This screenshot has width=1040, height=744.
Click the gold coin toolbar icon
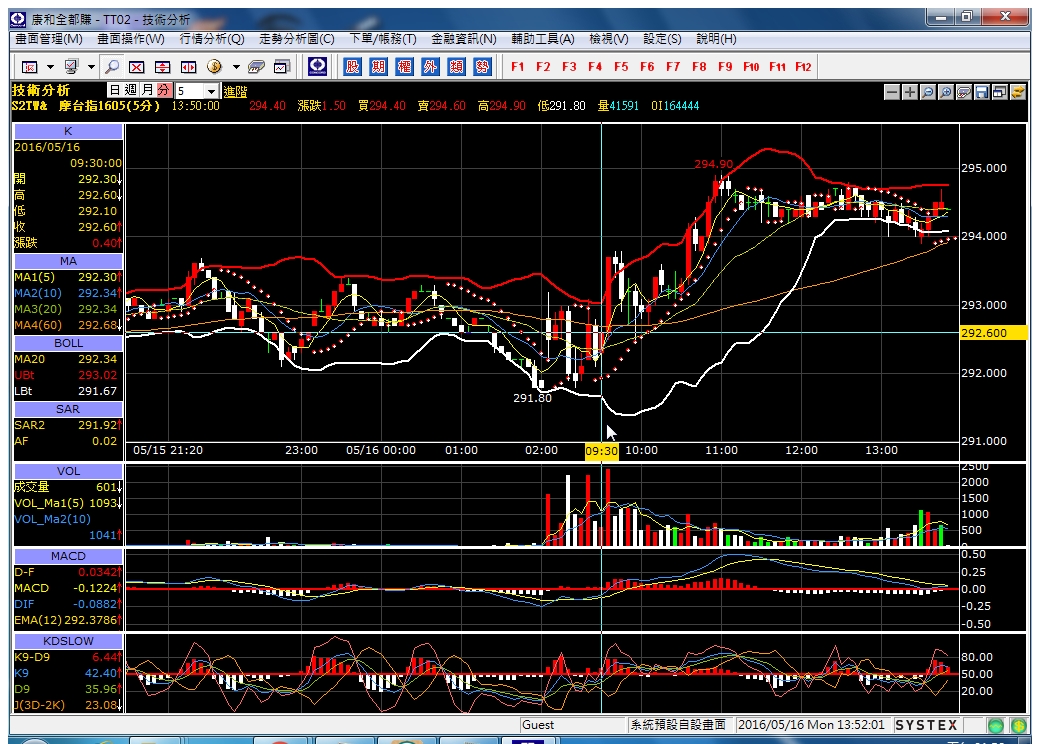(x=214, y=67)
